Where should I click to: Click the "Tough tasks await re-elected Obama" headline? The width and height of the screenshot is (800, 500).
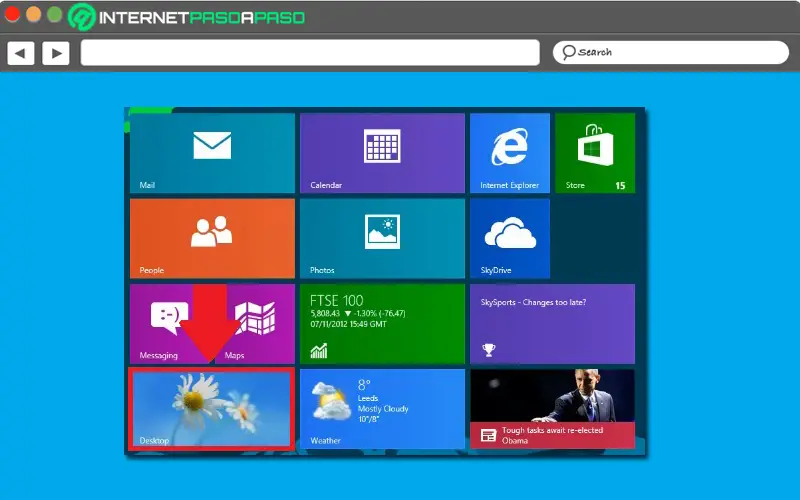tap(553, 435)
